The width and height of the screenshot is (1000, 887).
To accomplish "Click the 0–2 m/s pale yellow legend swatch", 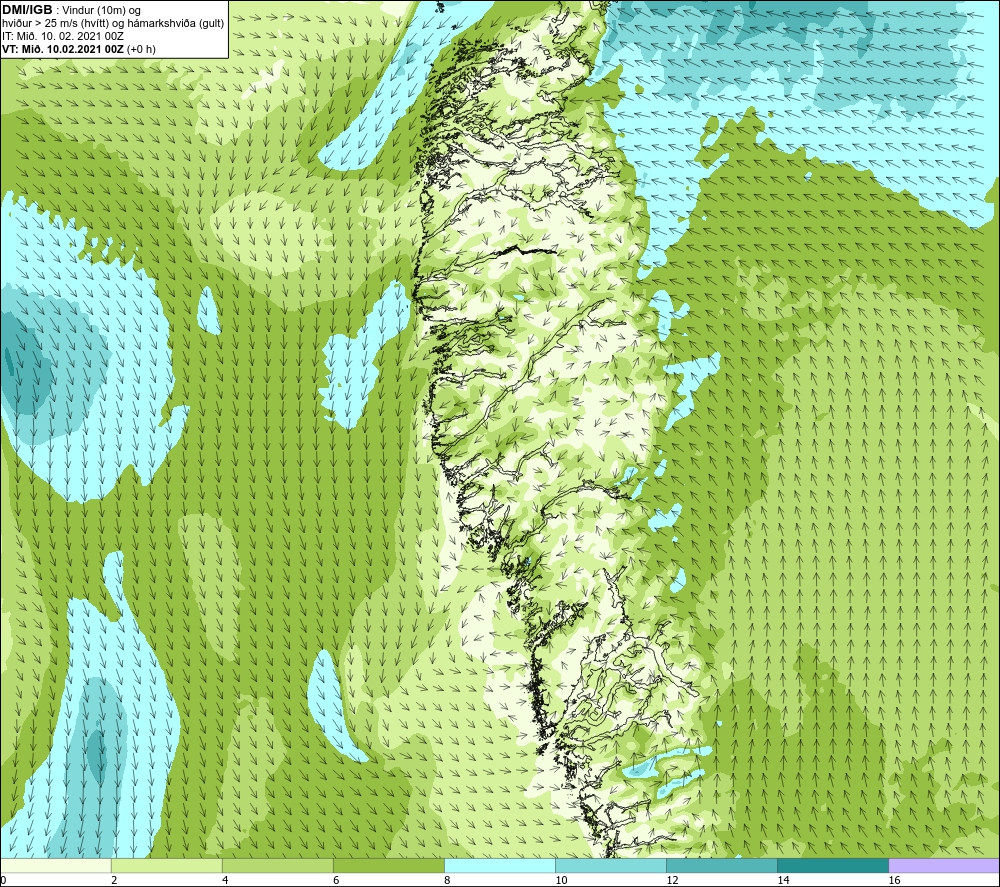I will point(56,866).
